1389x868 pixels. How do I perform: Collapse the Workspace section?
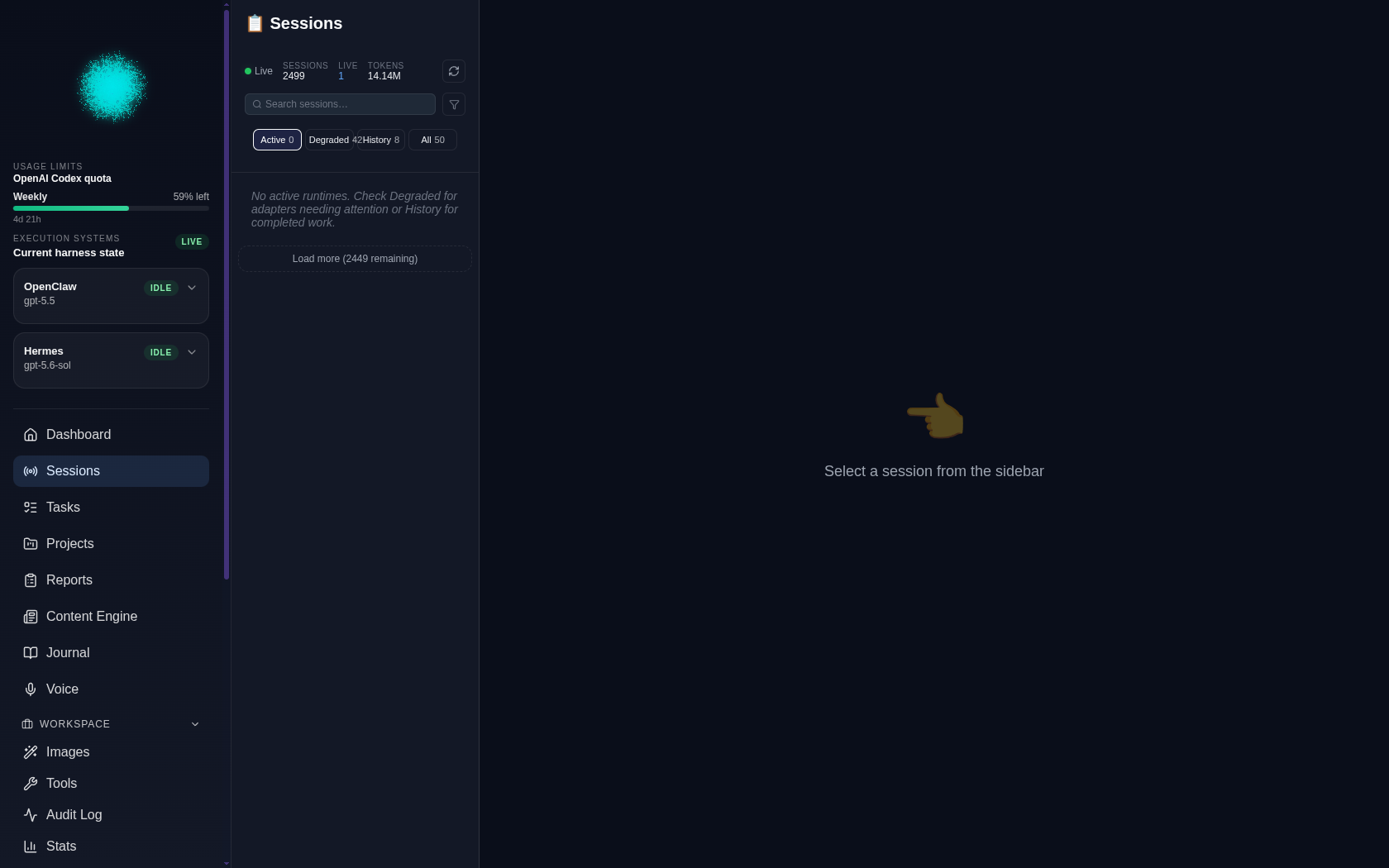195,724
